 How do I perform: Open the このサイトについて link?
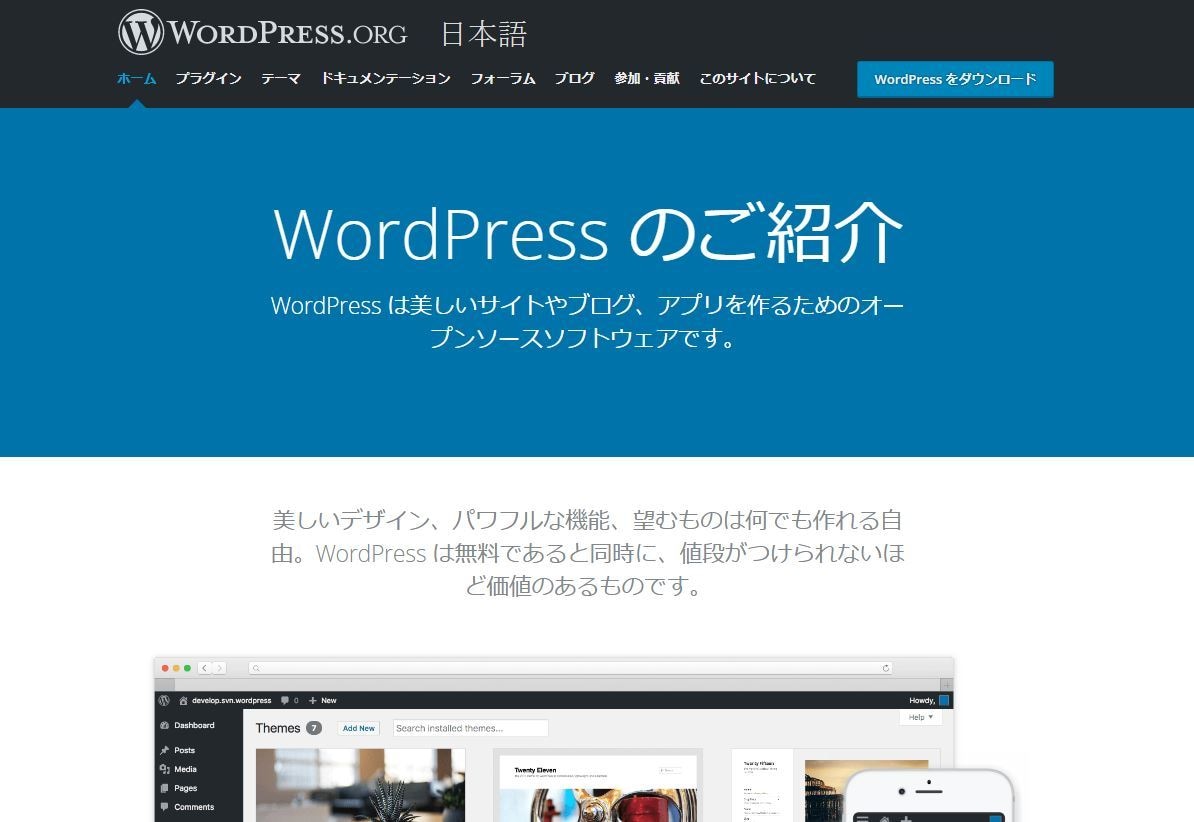tap(758, 78)
